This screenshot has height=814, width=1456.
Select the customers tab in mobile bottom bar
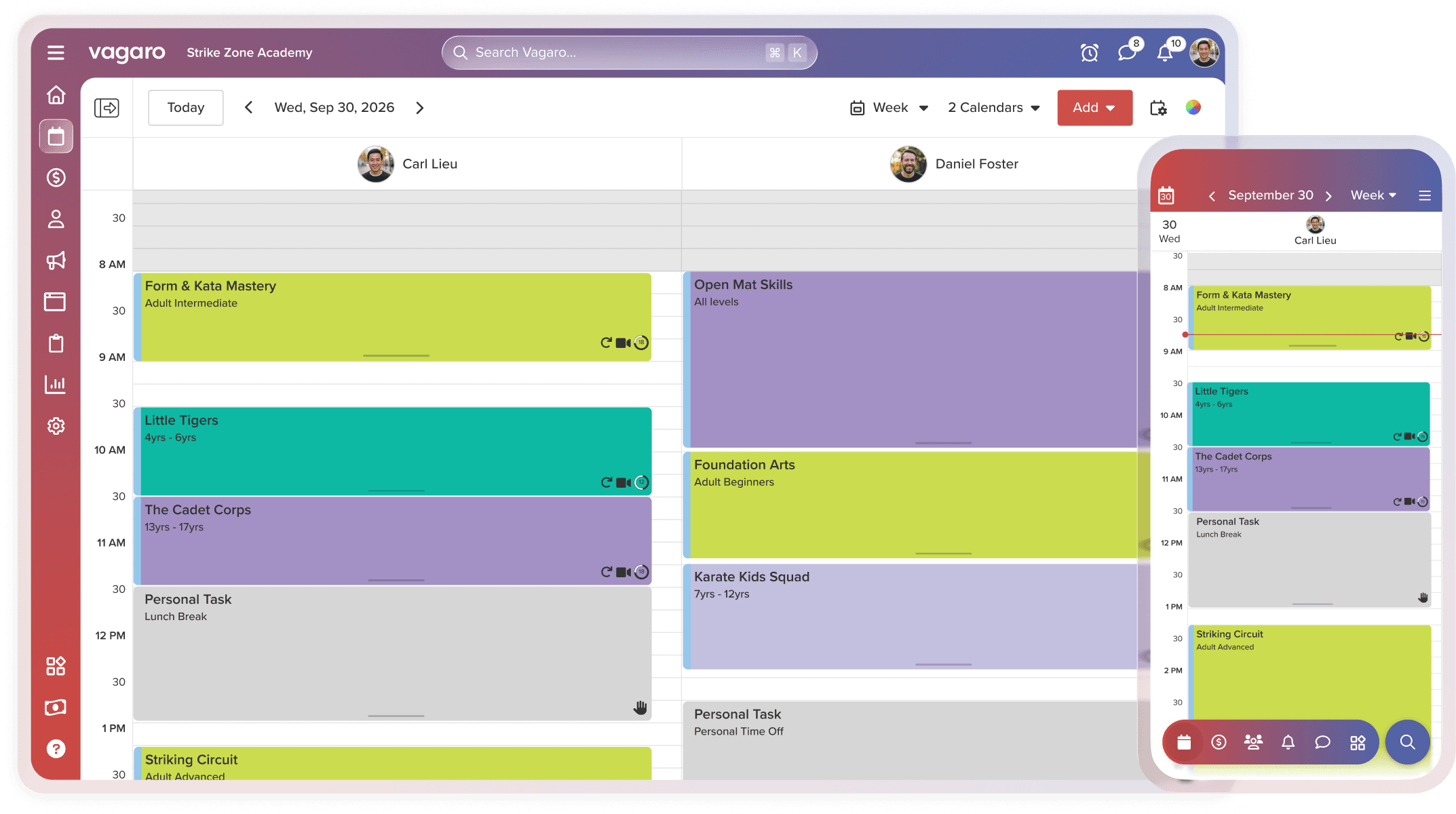(1253, 742)
